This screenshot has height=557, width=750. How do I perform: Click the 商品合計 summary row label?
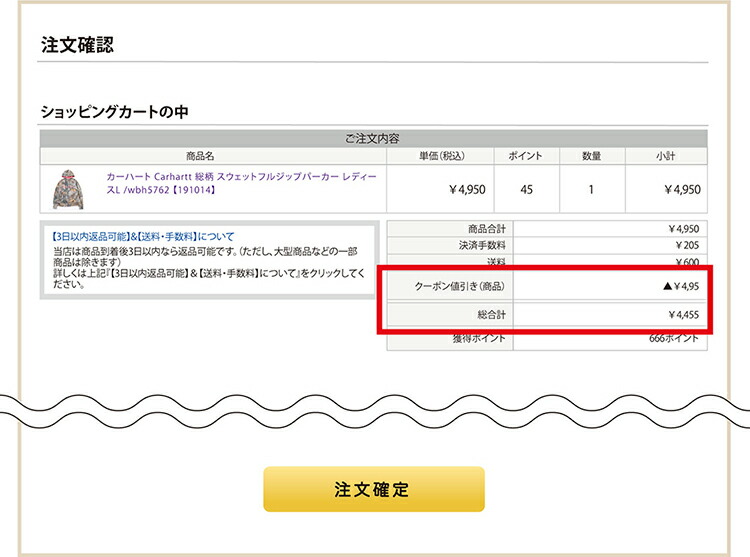485,228
